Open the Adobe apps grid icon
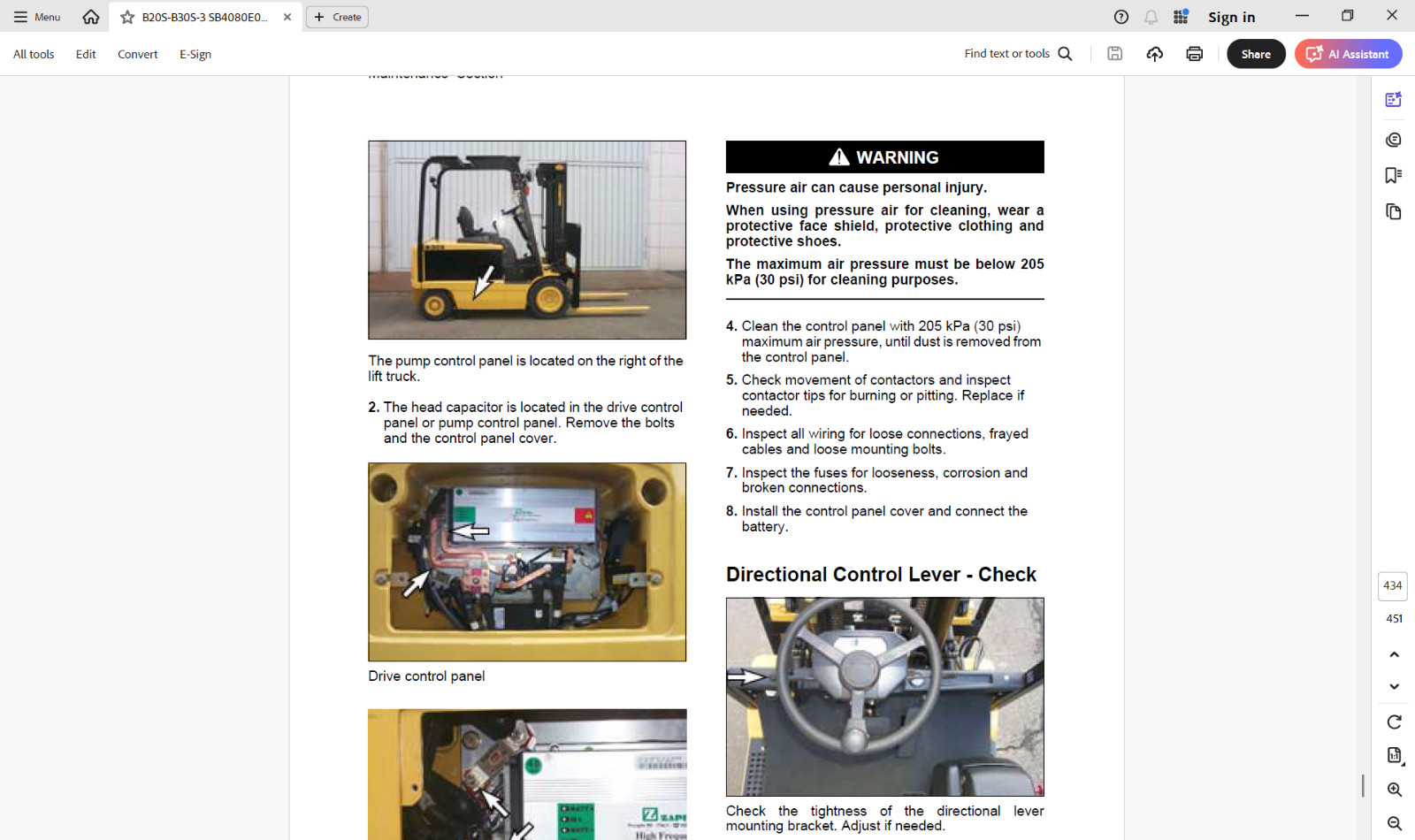Image resolution: width=1415 pixels, height=840 pixels. coord(1181,17)
